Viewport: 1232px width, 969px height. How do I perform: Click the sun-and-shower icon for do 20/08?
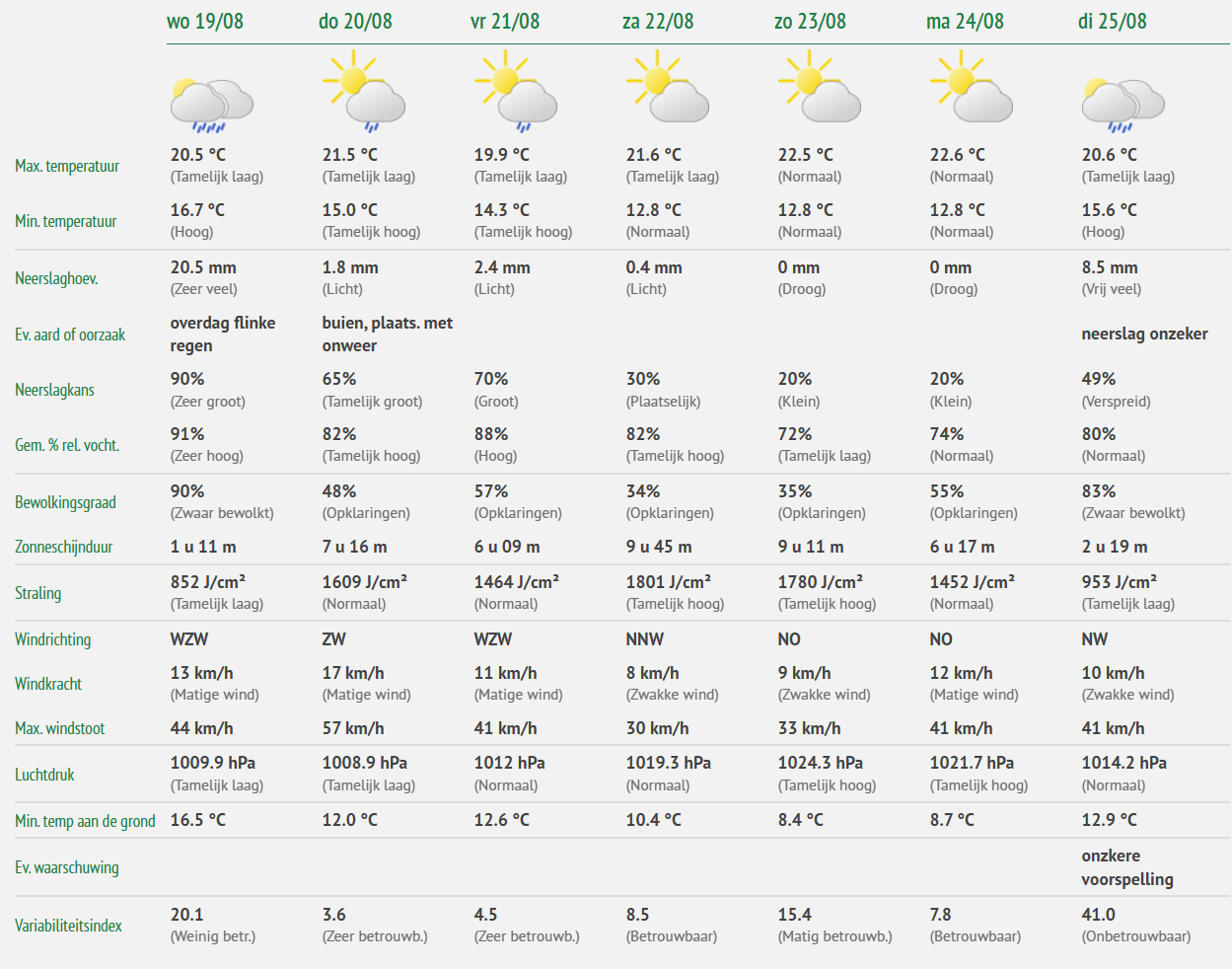[x=364, y=92]
